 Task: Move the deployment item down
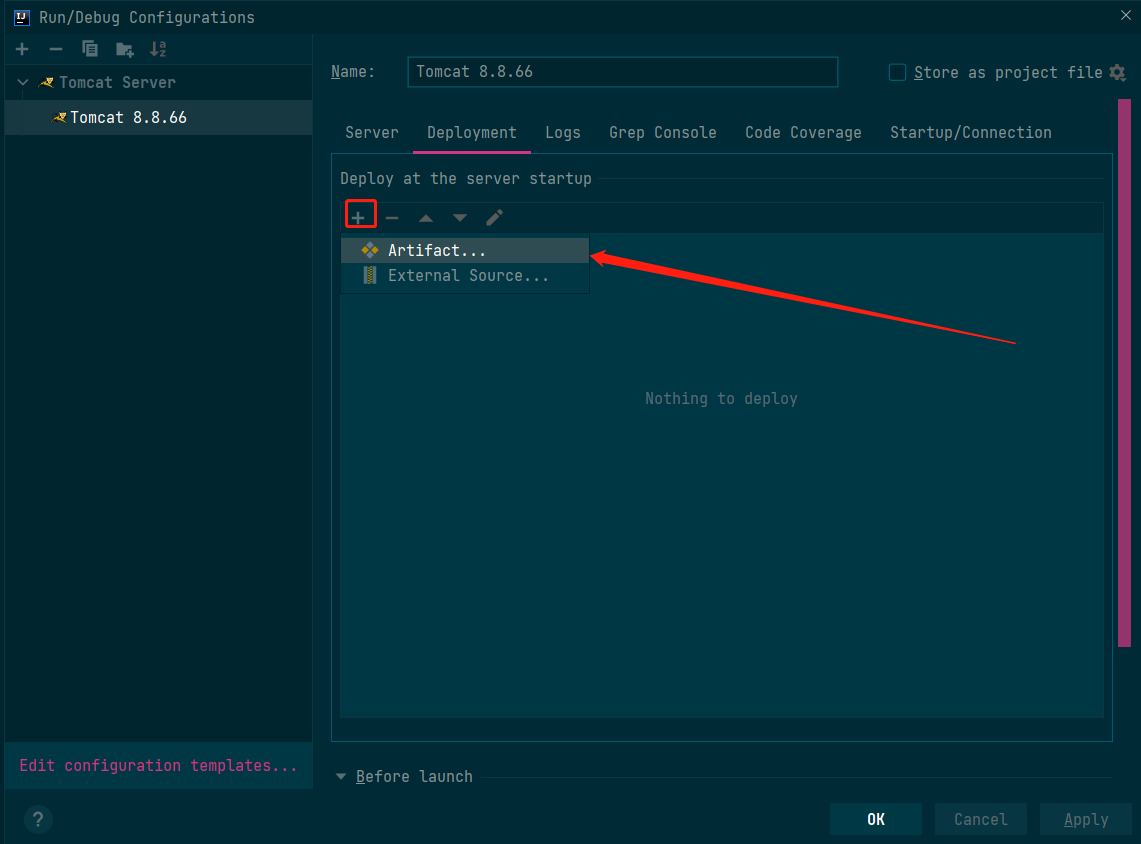click(460, 218)
